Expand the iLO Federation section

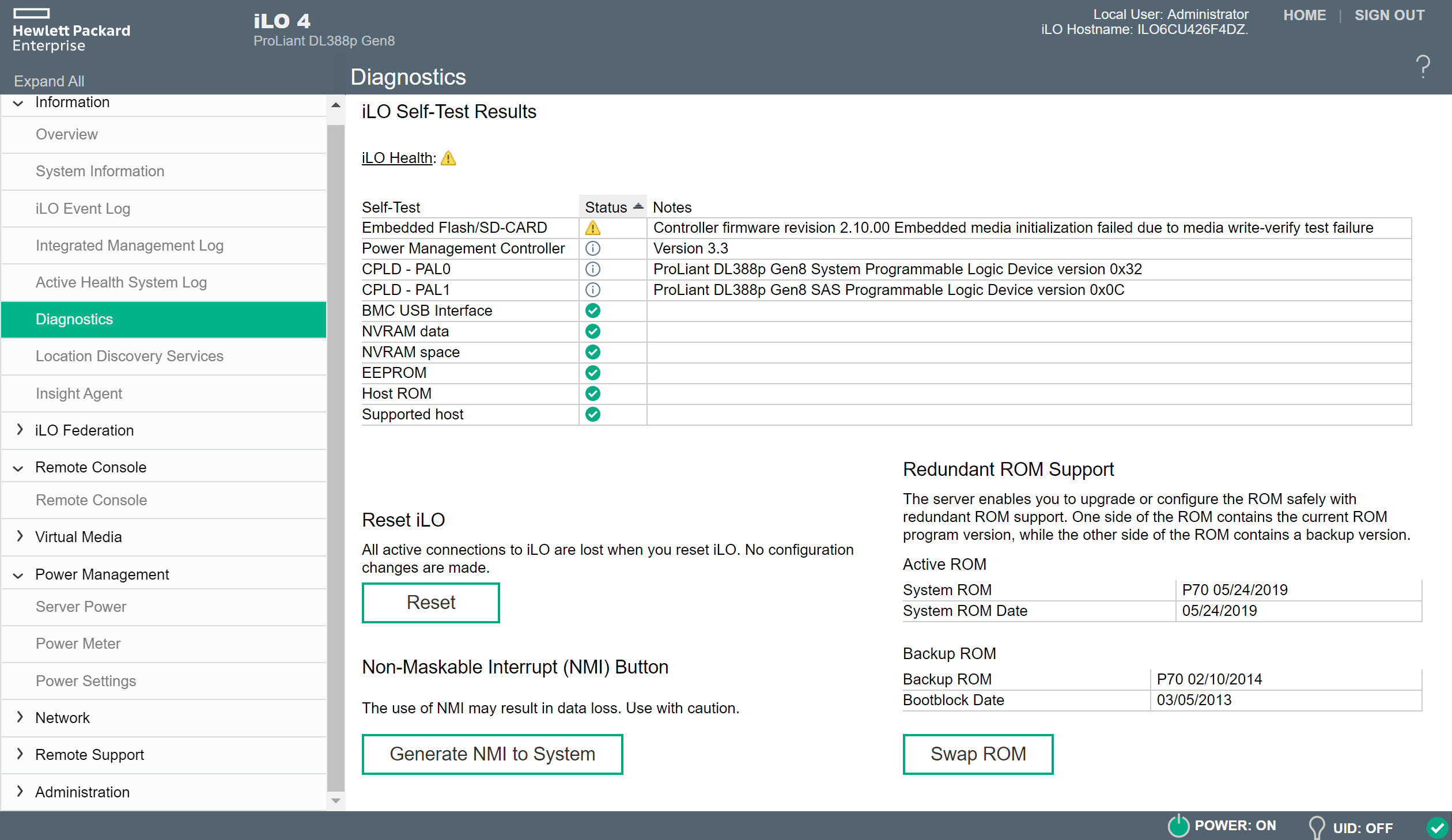pos(20,430)
